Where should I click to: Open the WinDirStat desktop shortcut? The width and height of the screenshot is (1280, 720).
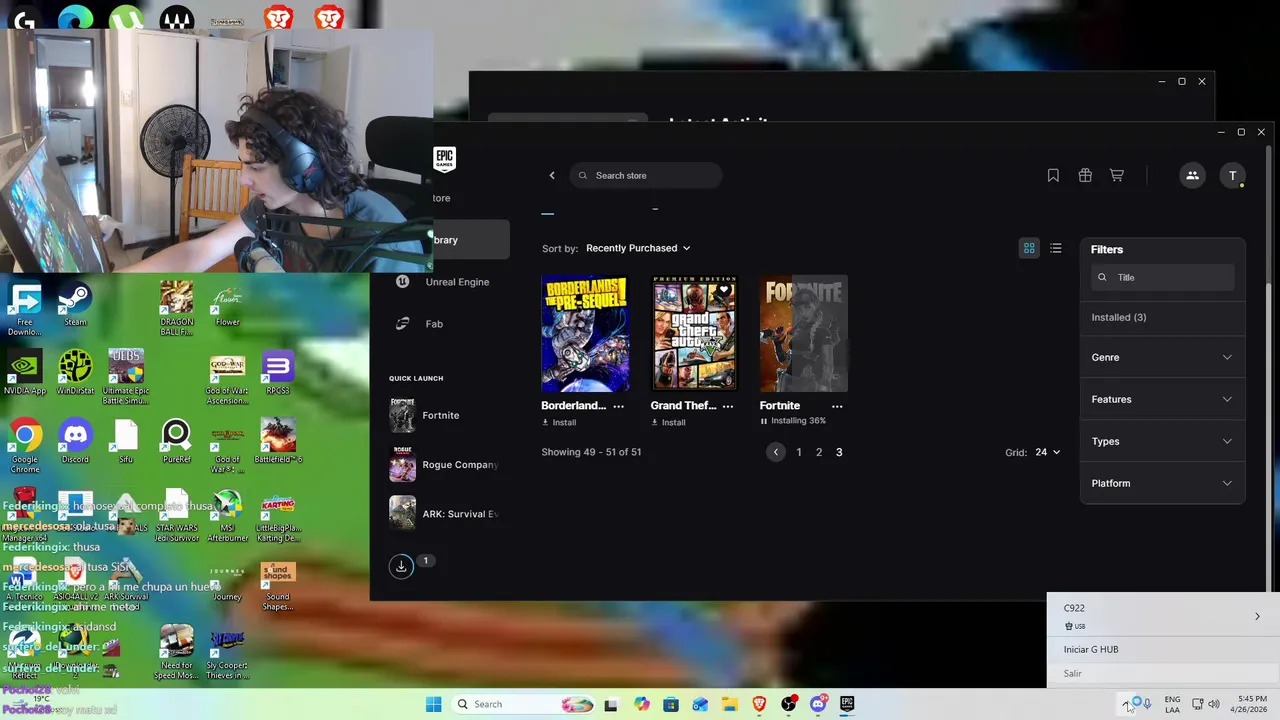coord(75,373)
